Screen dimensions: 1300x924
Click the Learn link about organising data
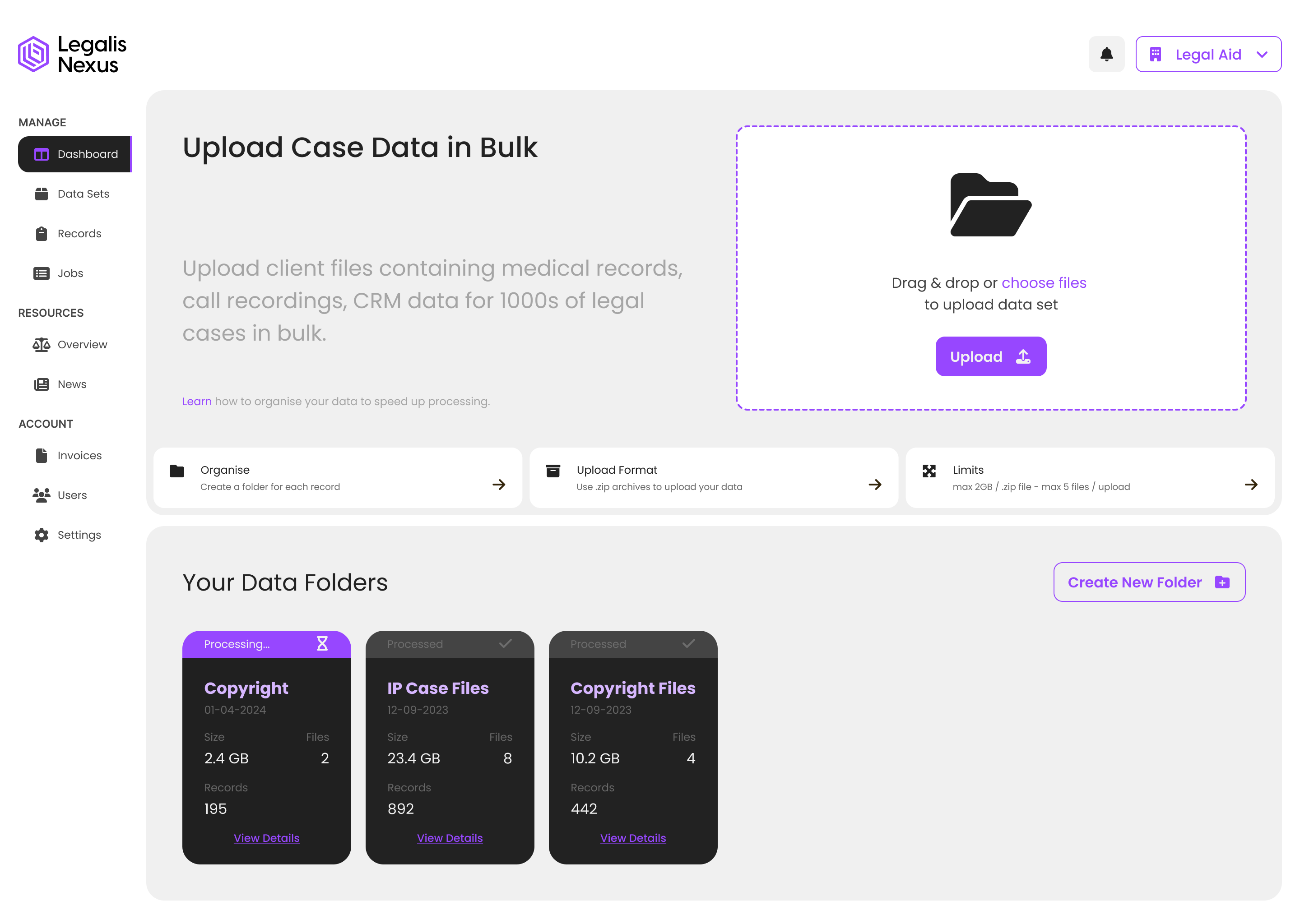pos(196,401)
